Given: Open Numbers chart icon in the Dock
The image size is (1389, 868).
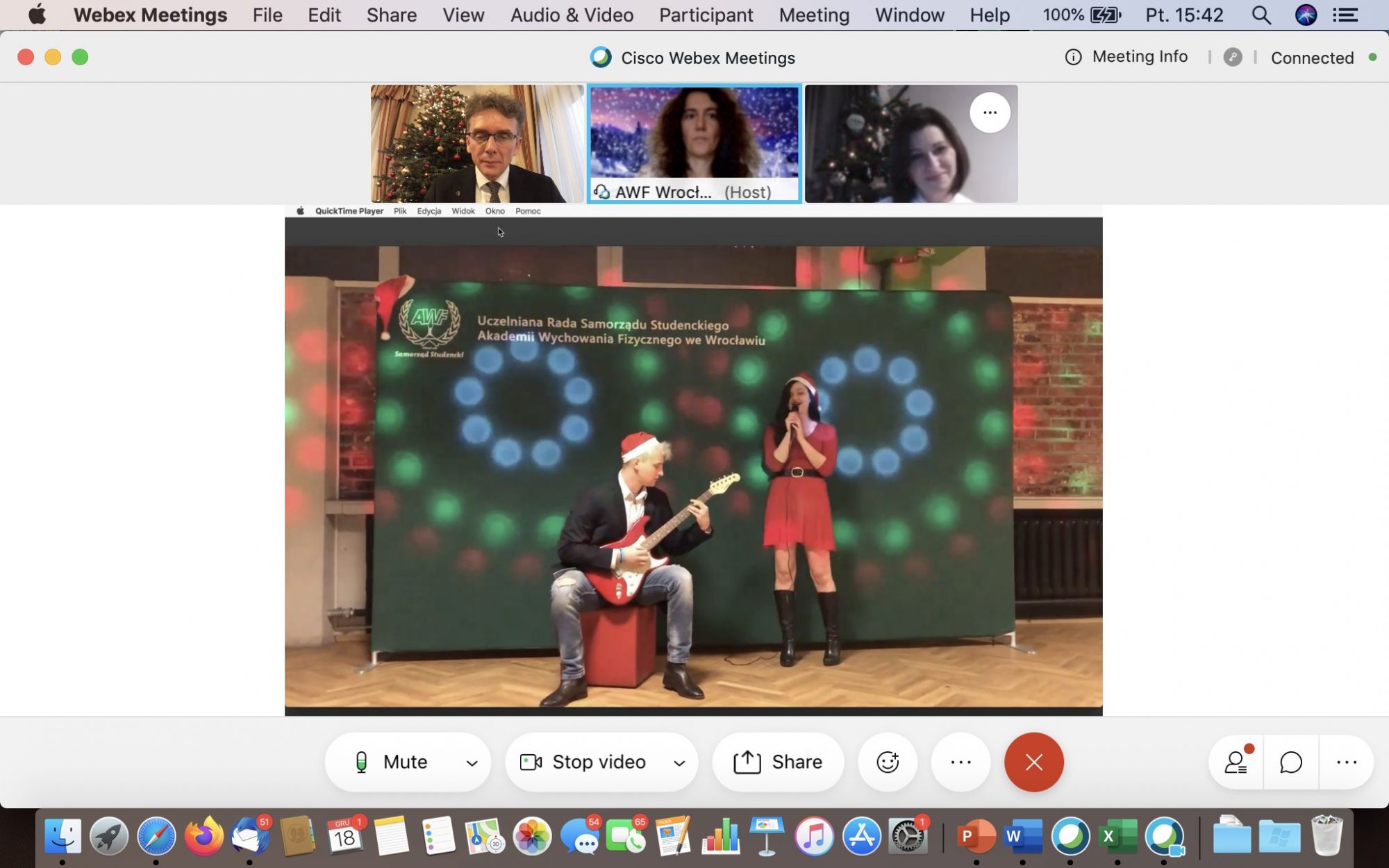Looking at the screenshot, I should click(x=720, y=835).
